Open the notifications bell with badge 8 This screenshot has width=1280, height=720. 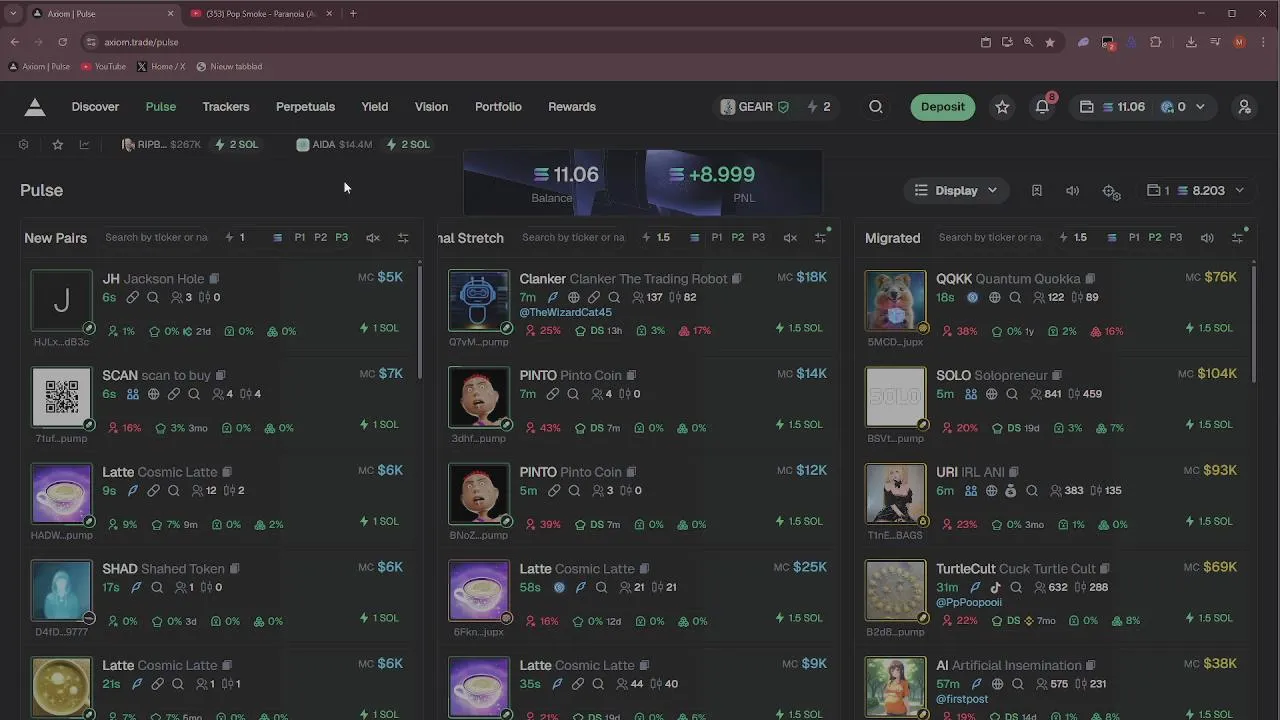tap(1043, 106)
